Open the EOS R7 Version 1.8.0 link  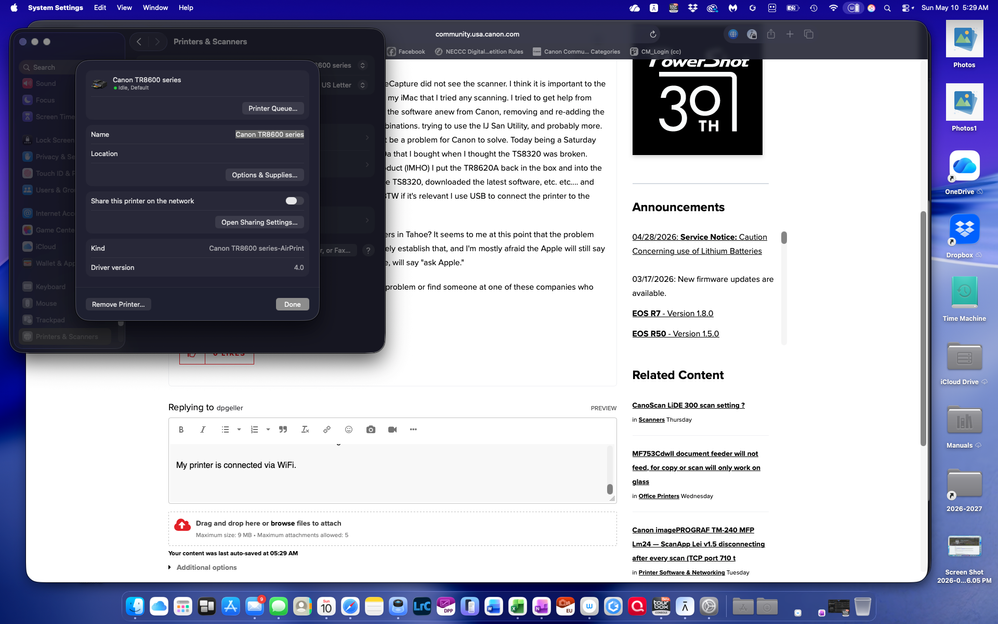[x=673, y=313]
